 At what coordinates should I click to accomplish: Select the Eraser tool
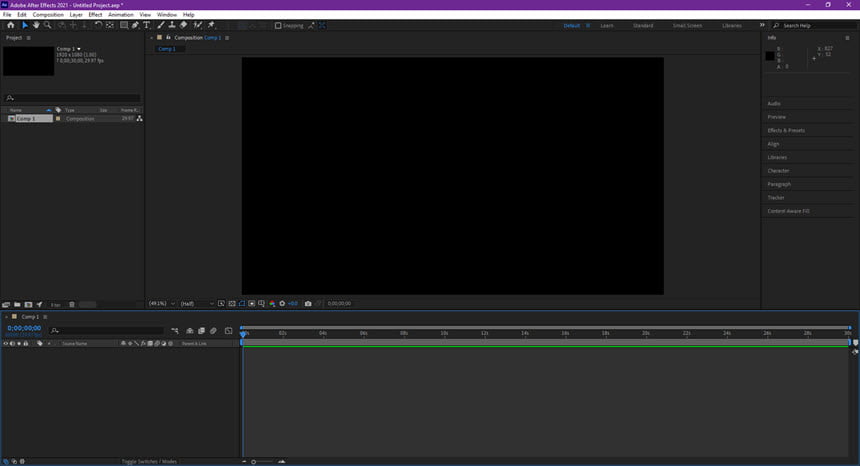pos(183,25)
